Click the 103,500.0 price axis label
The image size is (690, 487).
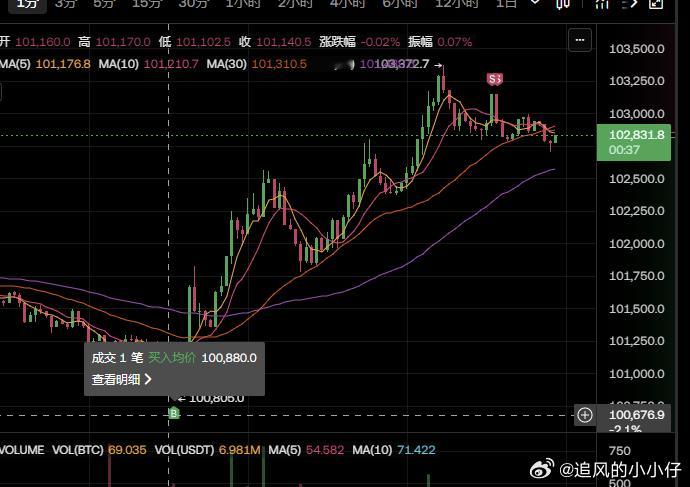click(636, 49)
